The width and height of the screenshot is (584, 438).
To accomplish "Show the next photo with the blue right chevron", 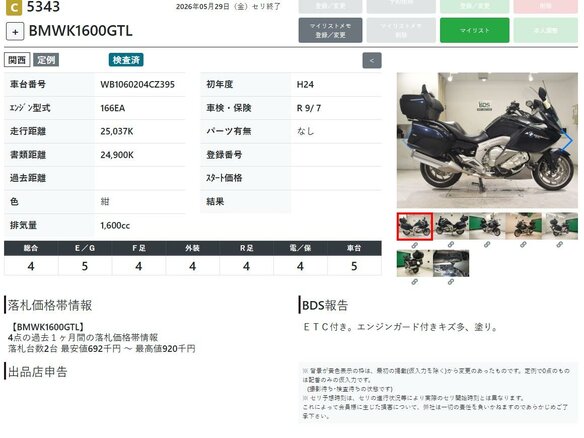I will (x=568, y=141).
